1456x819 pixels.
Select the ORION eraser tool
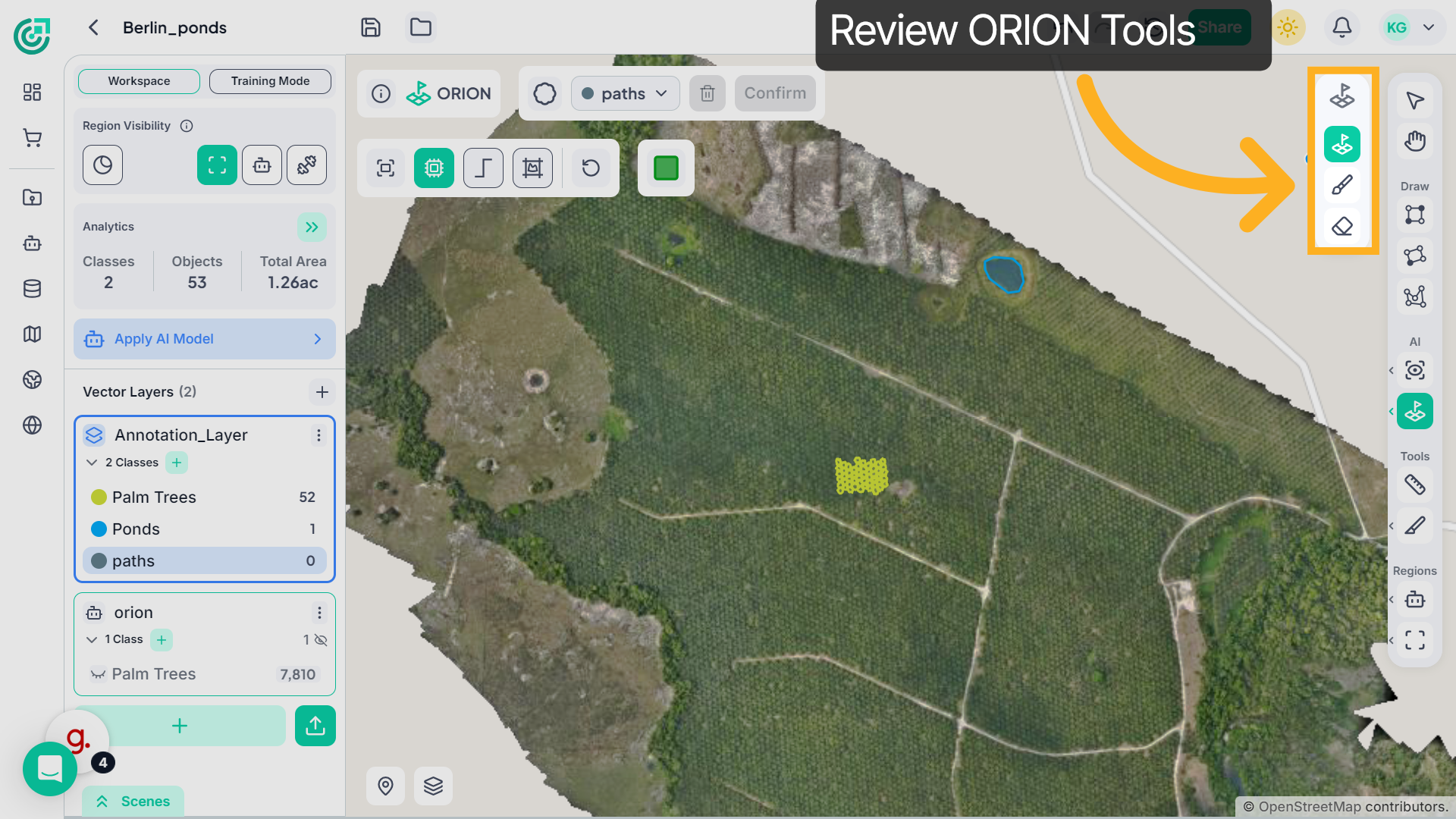pyautogui.click(x=1342, y=226)
